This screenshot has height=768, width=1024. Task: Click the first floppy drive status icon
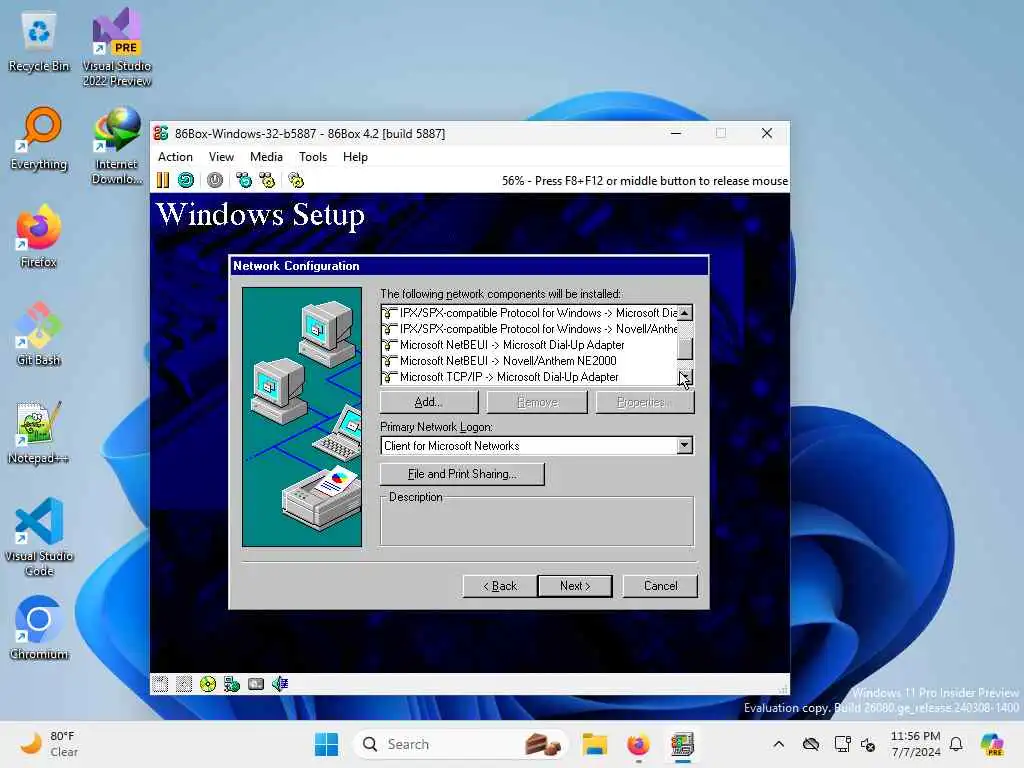(160, 684)
